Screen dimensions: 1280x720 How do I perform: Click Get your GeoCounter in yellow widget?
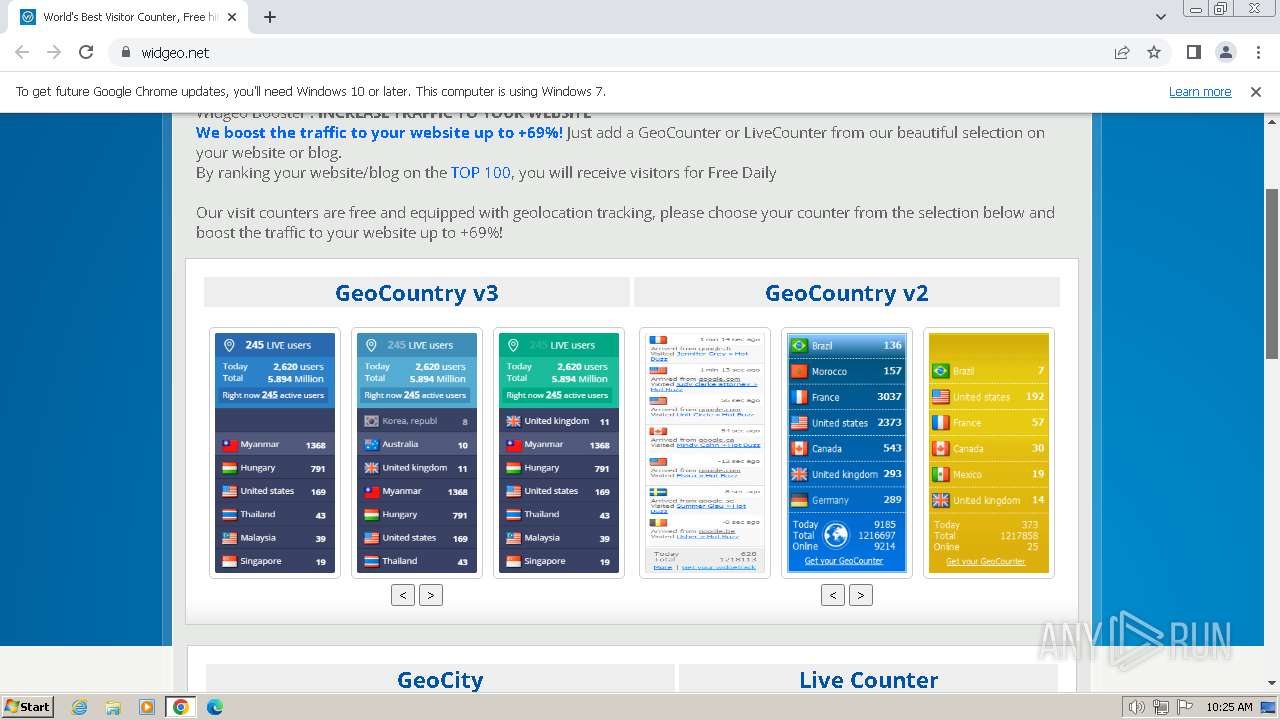986,561
